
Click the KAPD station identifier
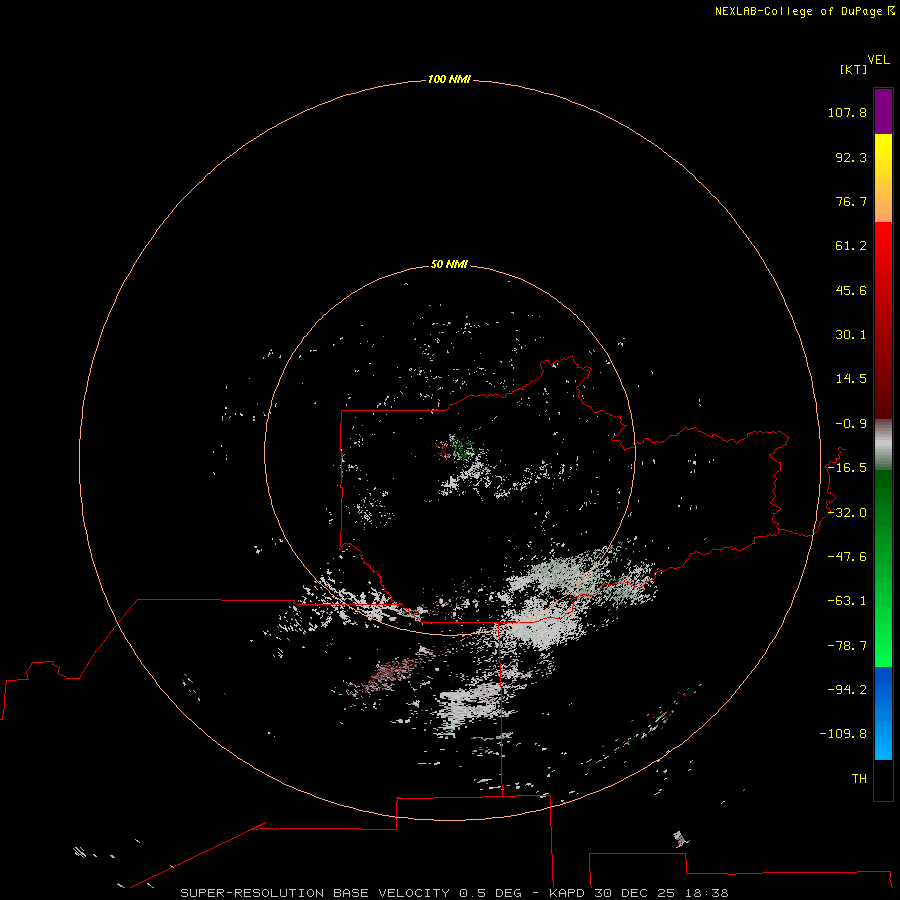click(x=567, y=893)
